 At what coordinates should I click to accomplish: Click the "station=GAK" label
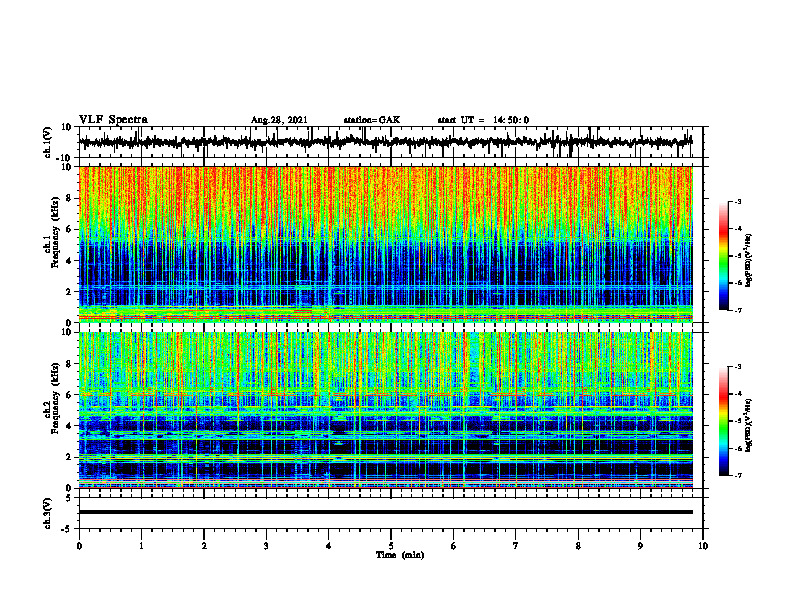pyautogui.click(x=372, y=120)
